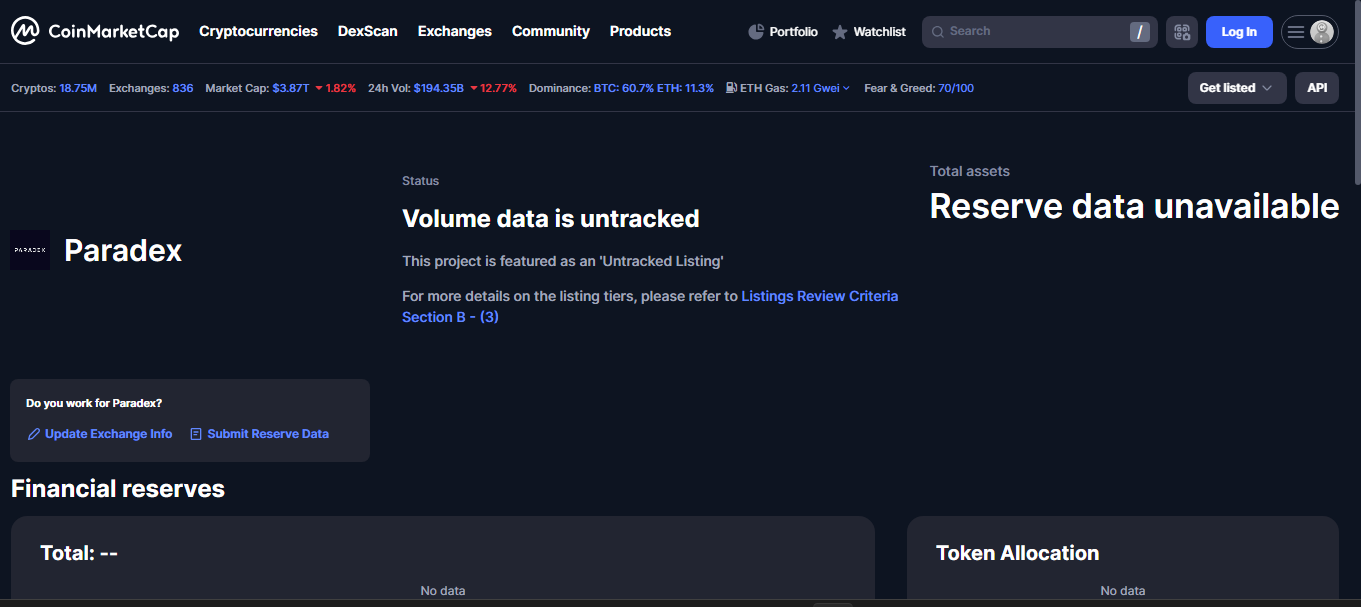1361x607 pixels.
Task: Click the 'Total: --' label
Action: (x=79, y=553)
